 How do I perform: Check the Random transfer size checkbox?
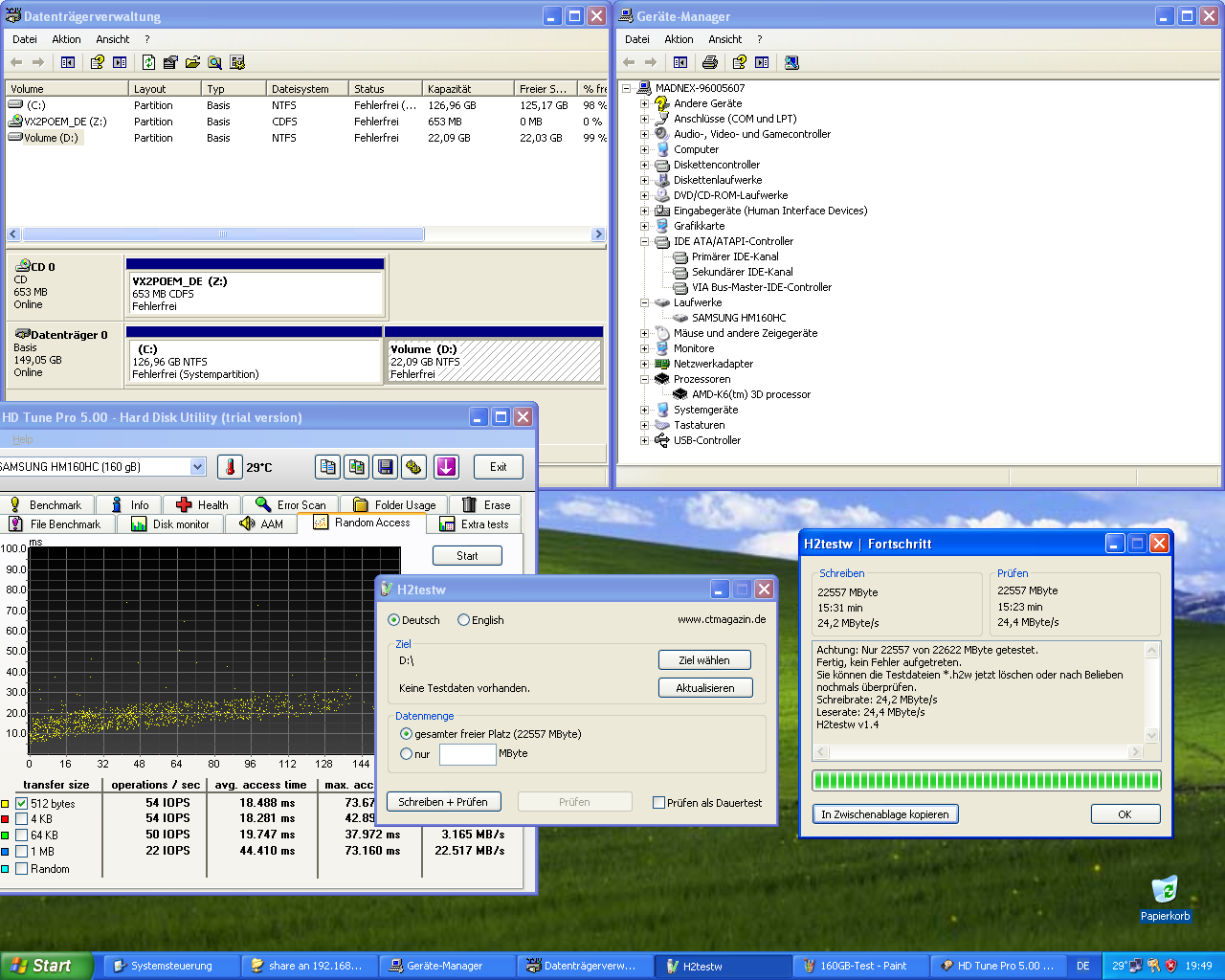click(x=21, y=869)
